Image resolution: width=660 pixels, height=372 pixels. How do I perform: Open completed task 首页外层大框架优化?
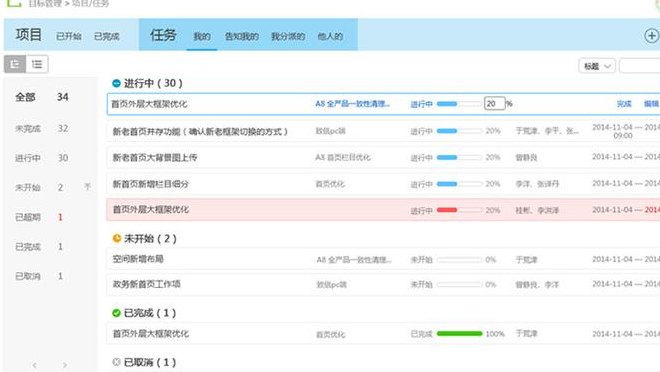point(150,334)
